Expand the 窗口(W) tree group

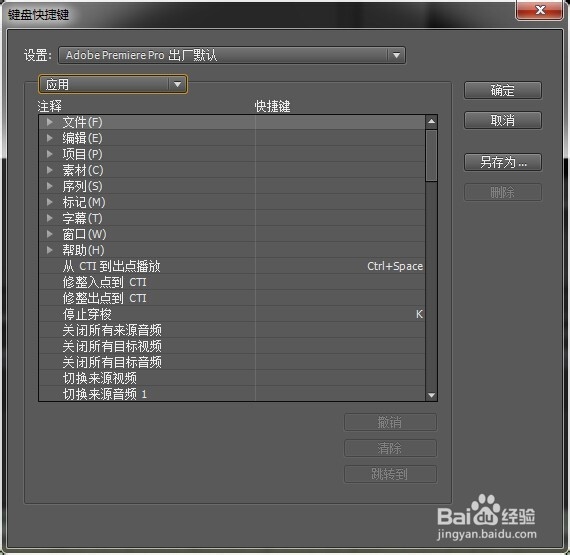click(50, 234)
